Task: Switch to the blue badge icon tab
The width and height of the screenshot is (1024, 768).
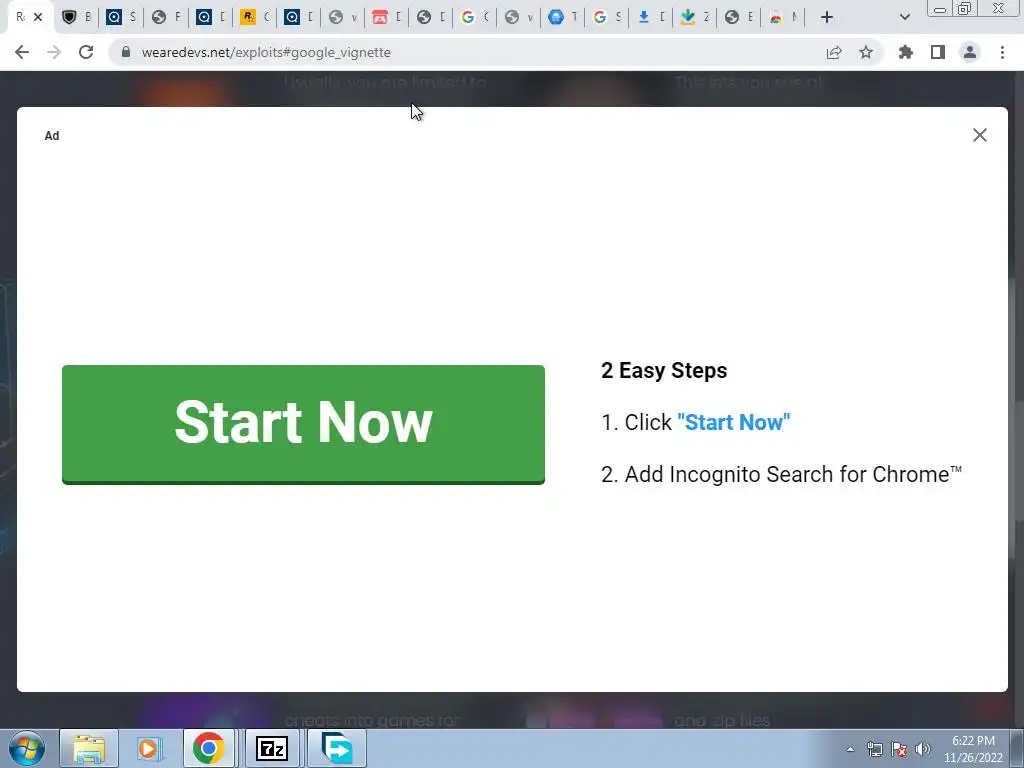Action: [x=562, y=18]
